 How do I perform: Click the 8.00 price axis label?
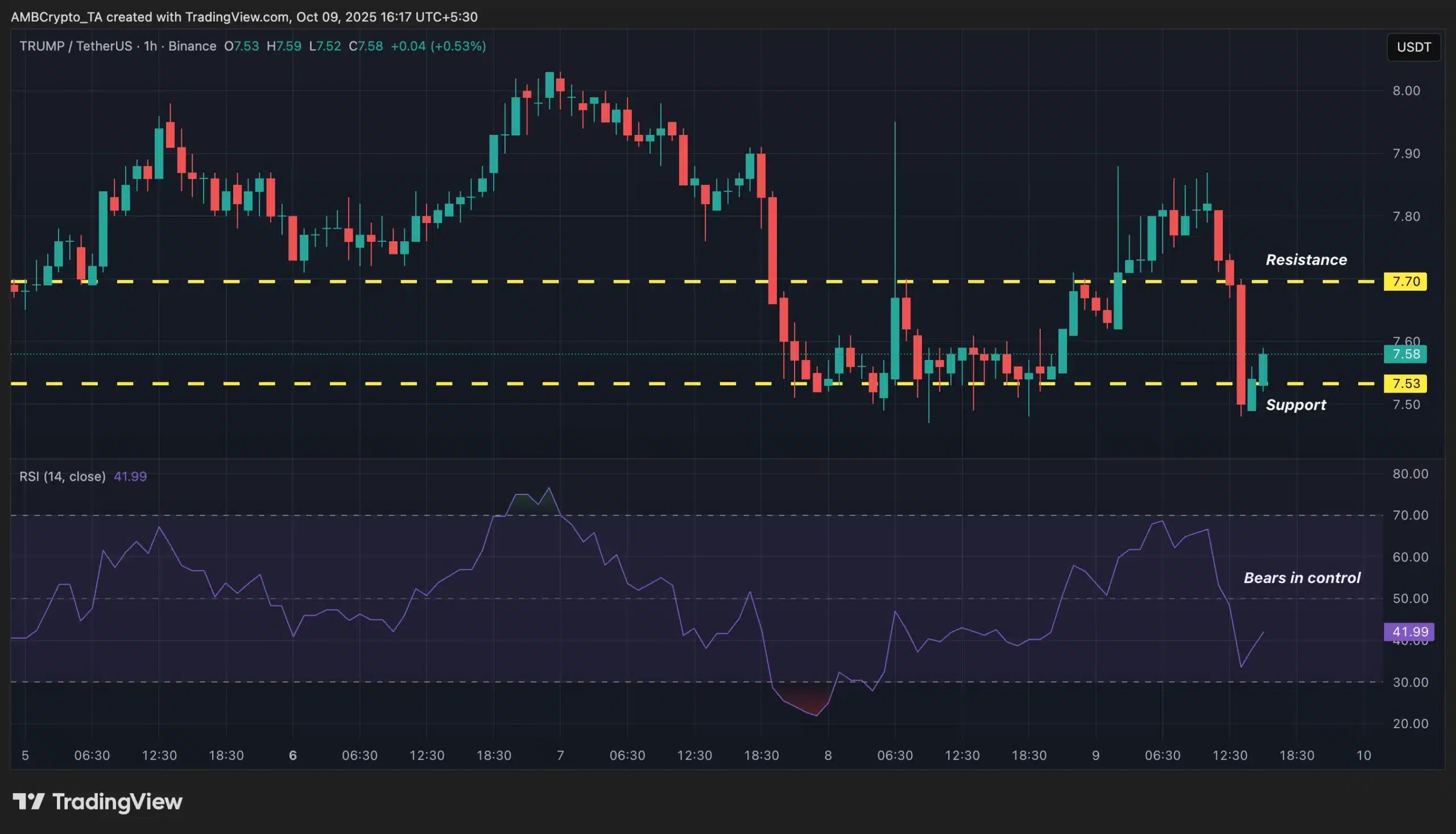(x=1405, y=90)
